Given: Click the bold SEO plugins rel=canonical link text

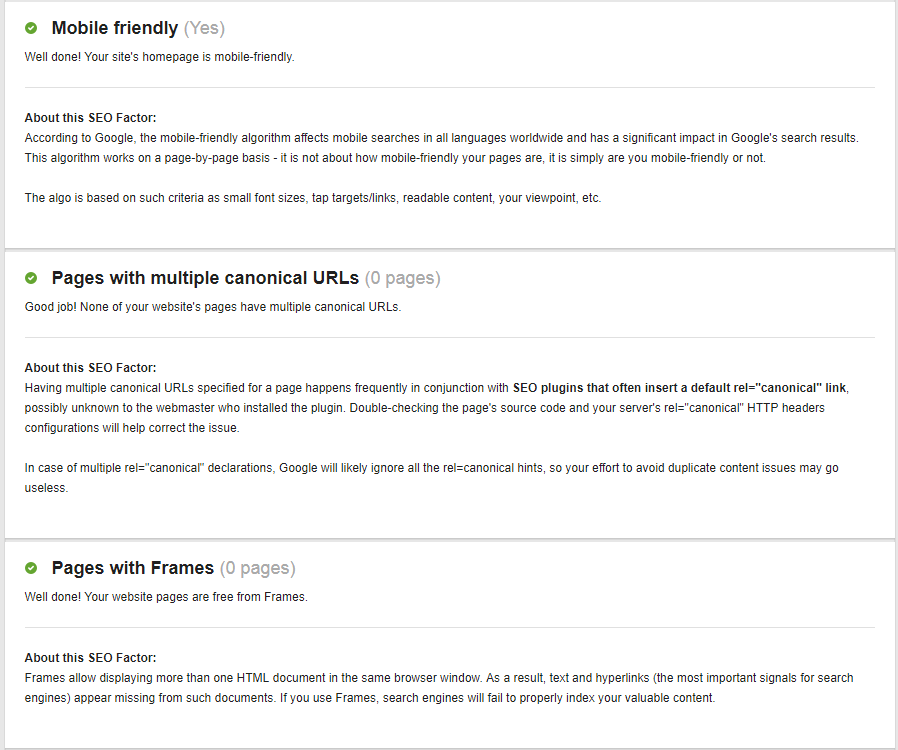Looking at the screenshot, I should (x=680, y=388).
